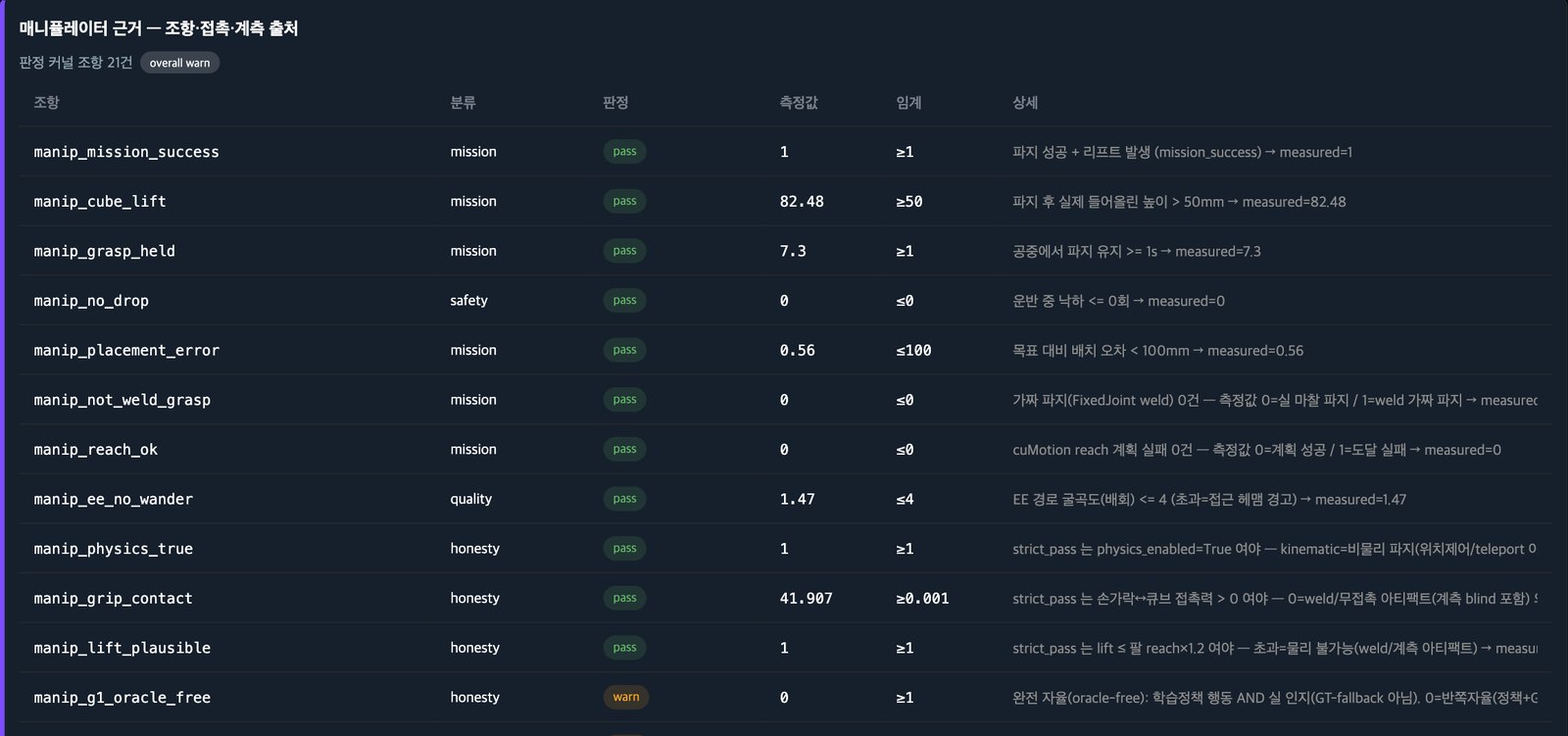Click the pass badge for manip_ee_no_wander
The height and width of the screenshot is (736, 1568).
624,499
